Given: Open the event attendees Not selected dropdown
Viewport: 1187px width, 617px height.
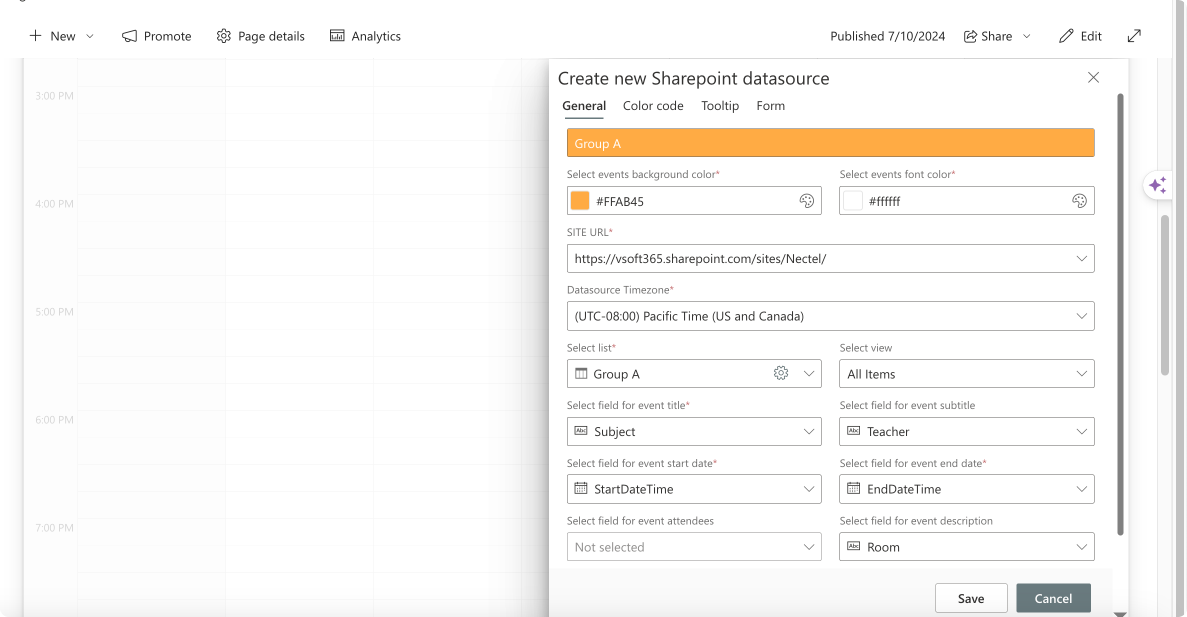Looking at the screenshot, I should 694,547.
